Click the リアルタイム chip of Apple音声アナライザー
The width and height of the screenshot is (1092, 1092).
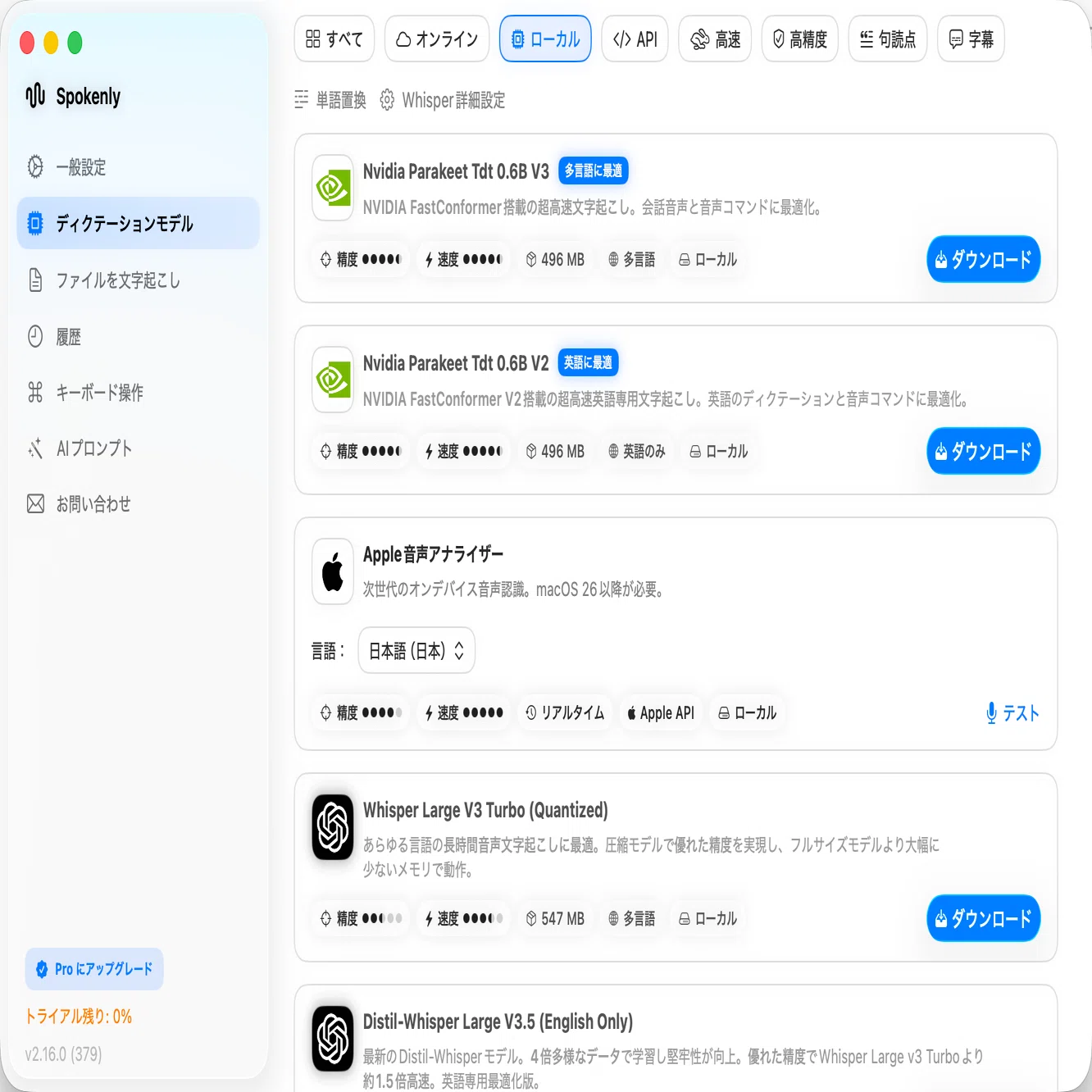tap(565, 712)
